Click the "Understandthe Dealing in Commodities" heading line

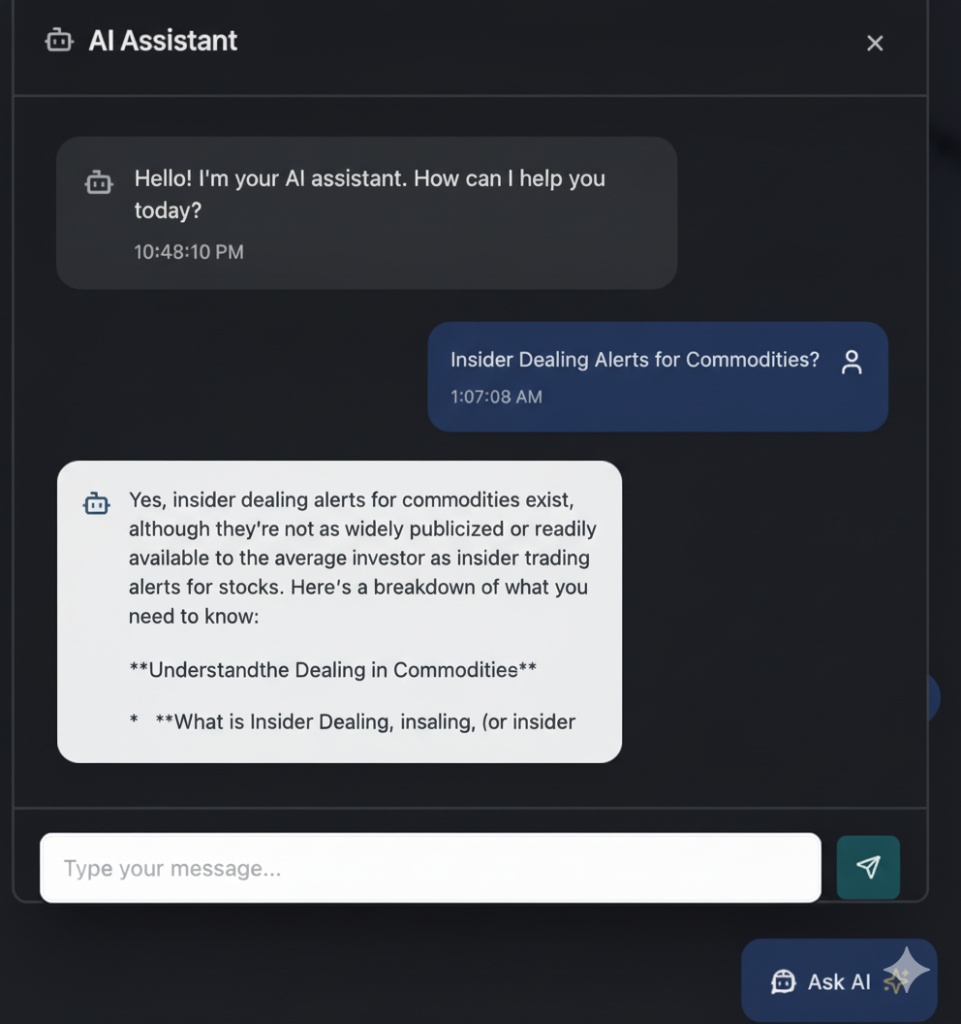(x=333, y=670)
